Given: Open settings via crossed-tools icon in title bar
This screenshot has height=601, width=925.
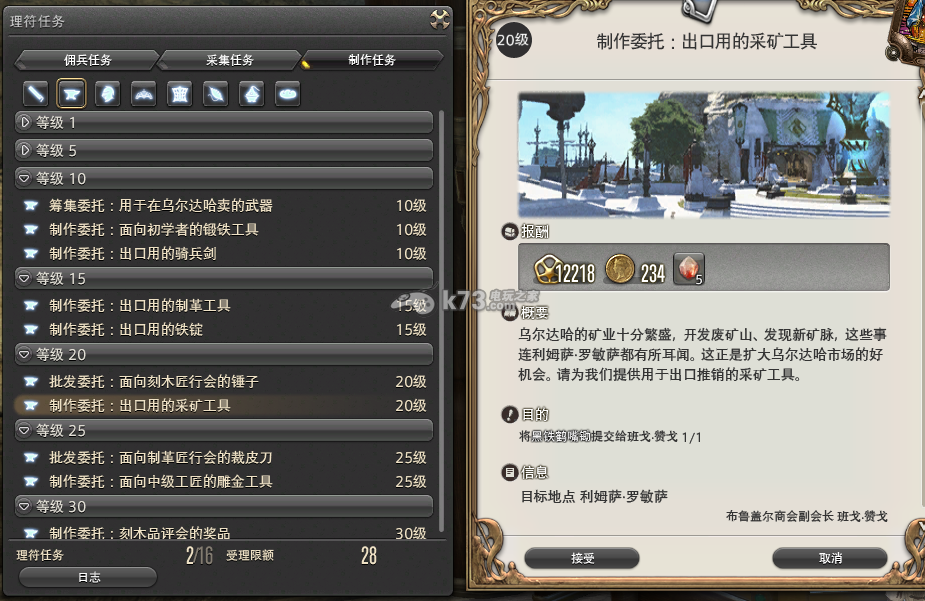Looking at the screenshot, I should click(439, 20).
